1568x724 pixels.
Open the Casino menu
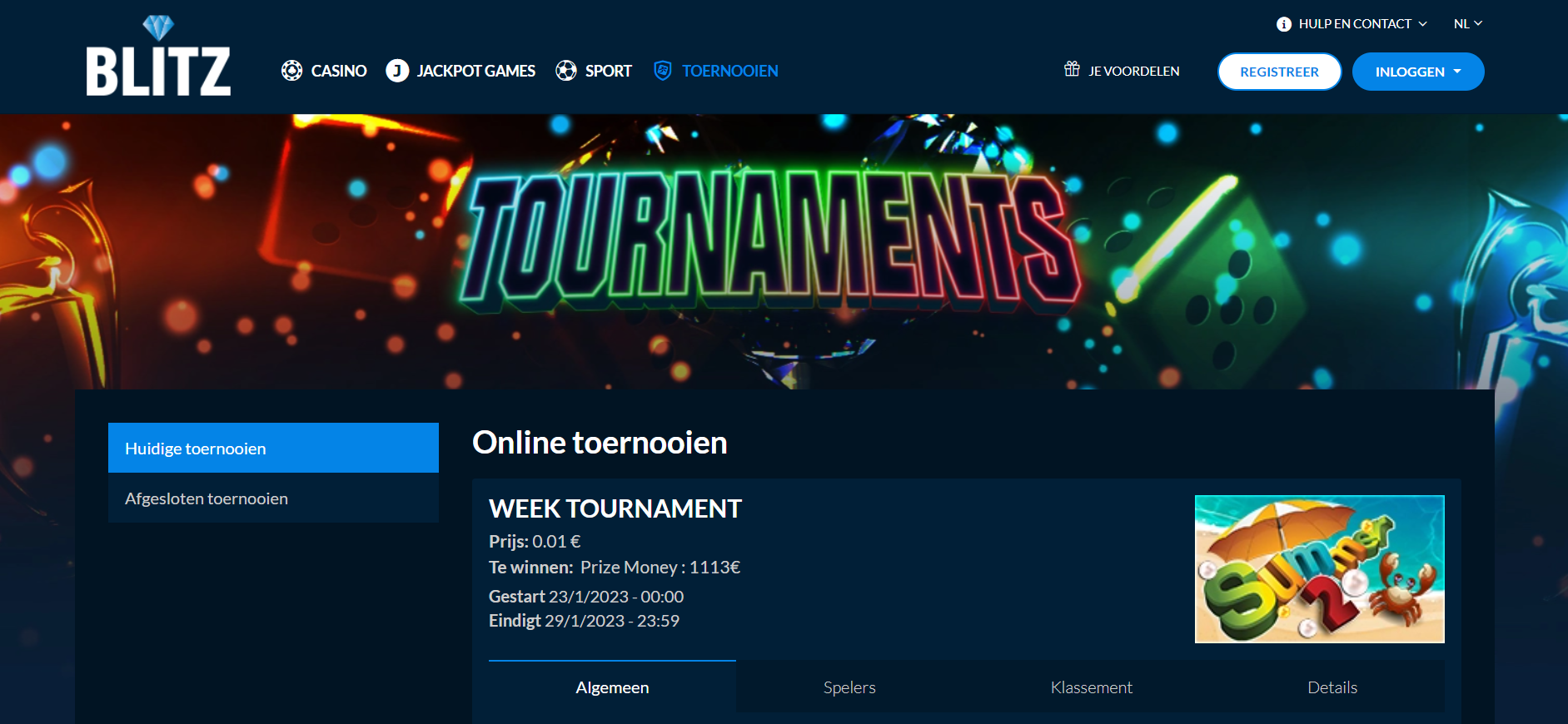(339, 71)
